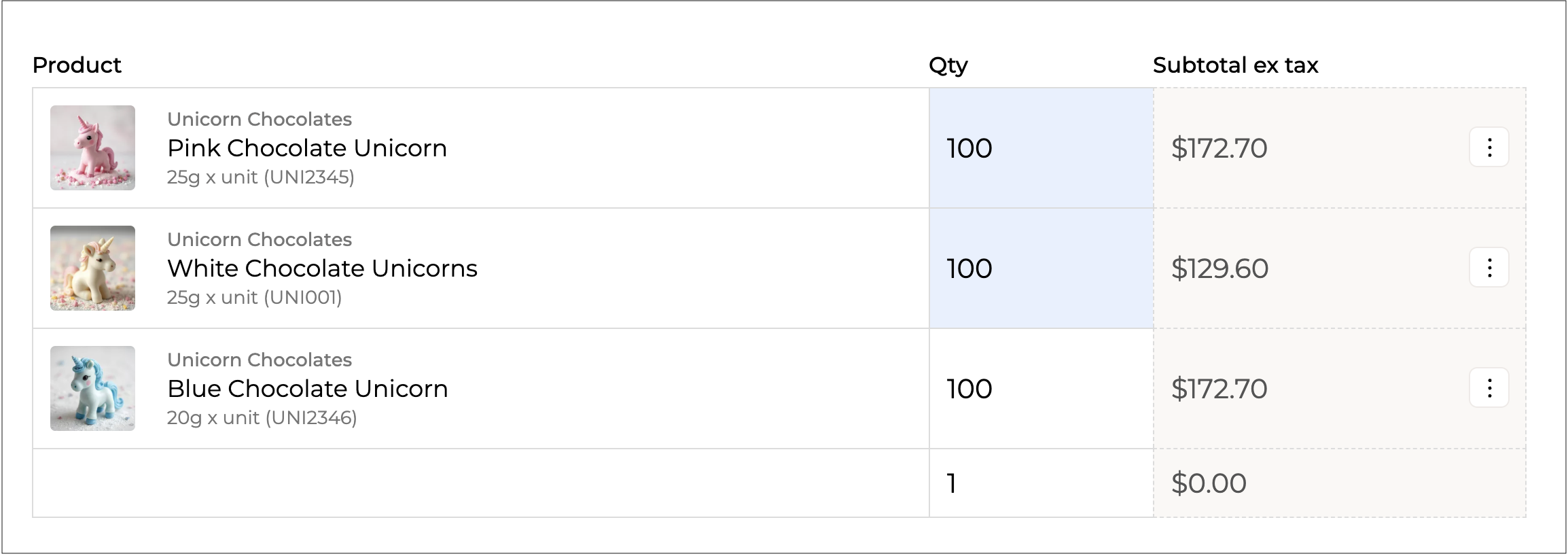1568x556 pixels.
Task: Edit the quantity for White Chocolate Unicorns
Action: (x=1039, y=268)
